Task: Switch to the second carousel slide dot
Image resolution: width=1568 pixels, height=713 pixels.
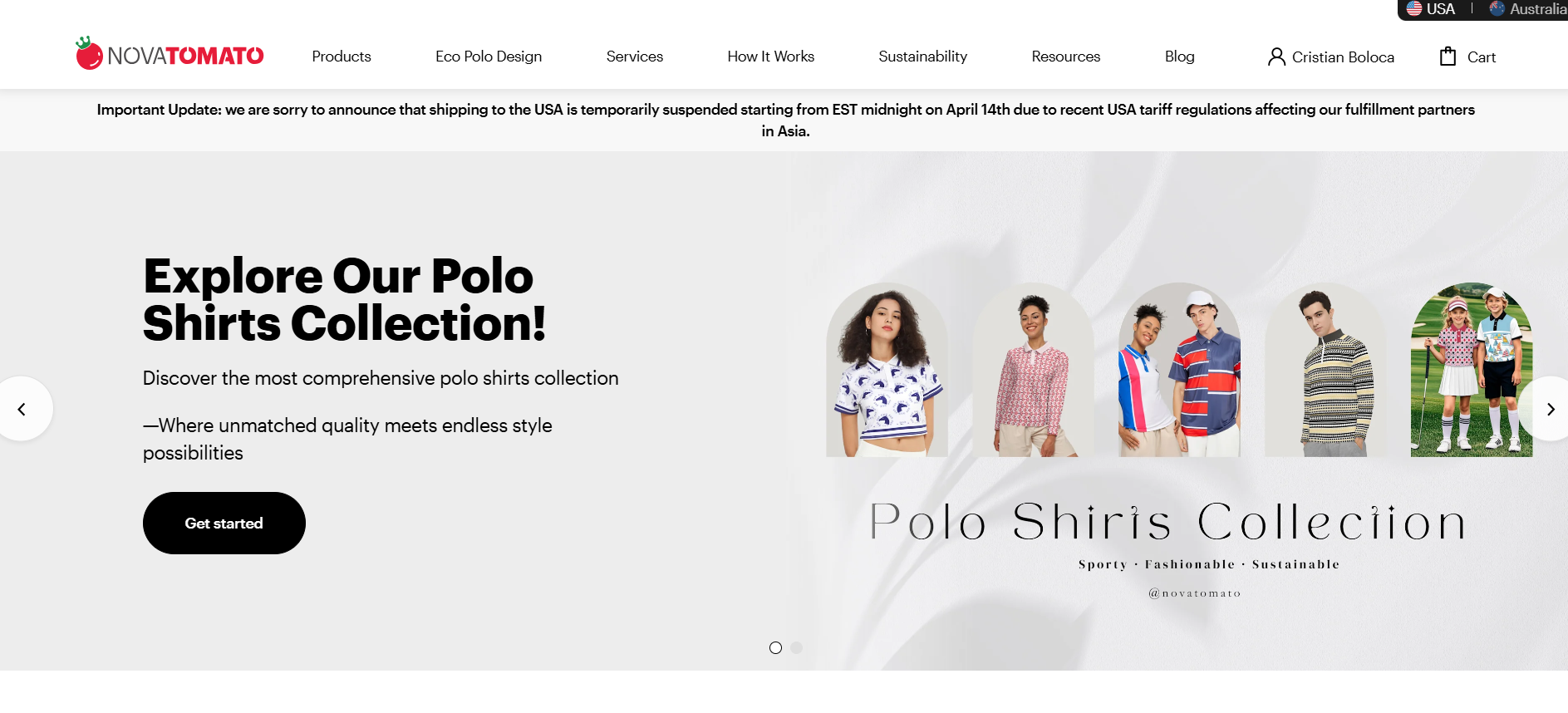Action: (797, 647)
